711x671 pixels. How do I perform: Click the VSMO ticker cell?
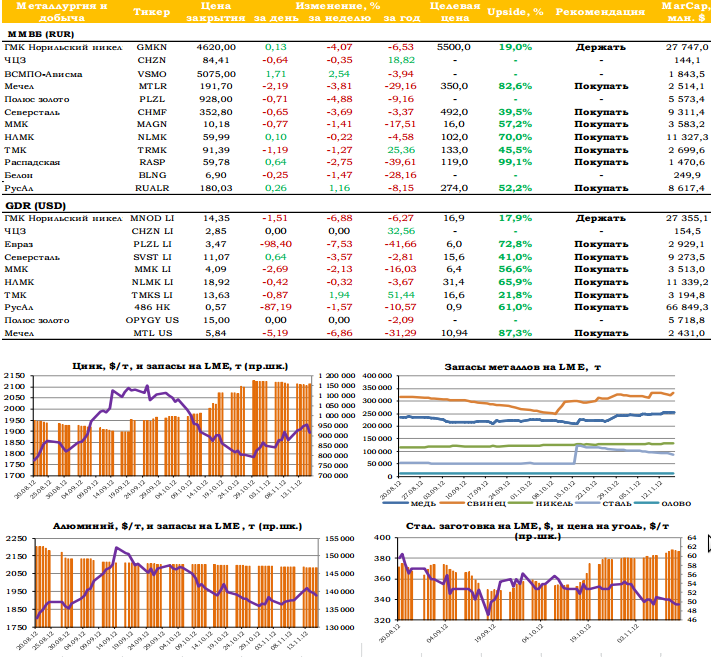152,74
